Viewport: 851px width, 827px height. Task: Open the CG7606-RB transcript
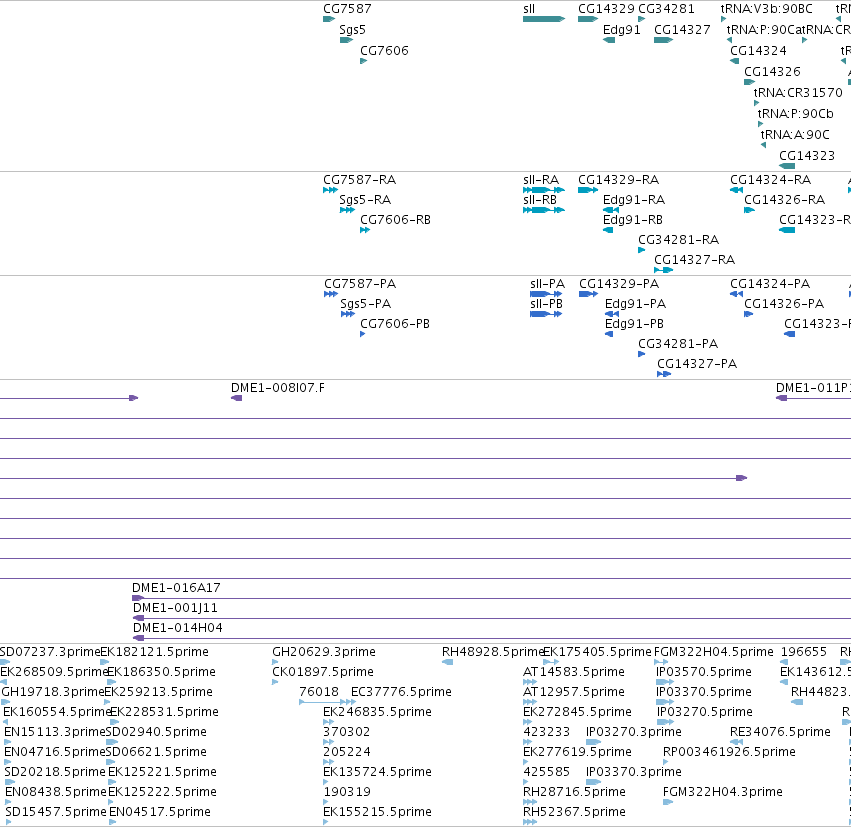(365, 230)
